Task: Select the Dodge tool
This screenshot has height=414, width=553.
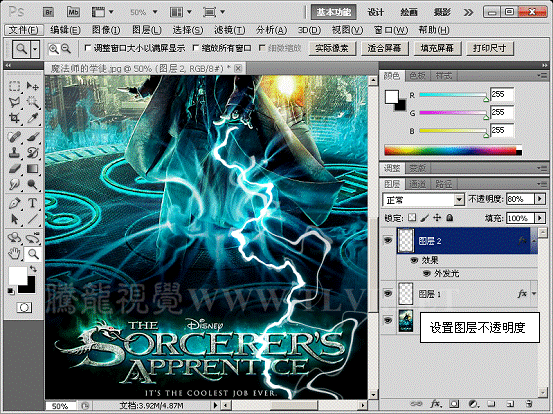Action: click(32, 184)
